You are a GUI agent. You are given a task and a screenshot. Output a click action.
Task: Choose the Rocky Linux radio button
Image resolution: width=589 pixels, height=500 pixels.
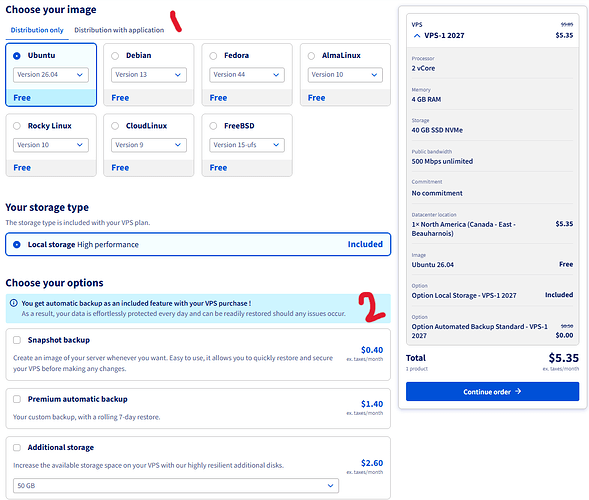17,126
